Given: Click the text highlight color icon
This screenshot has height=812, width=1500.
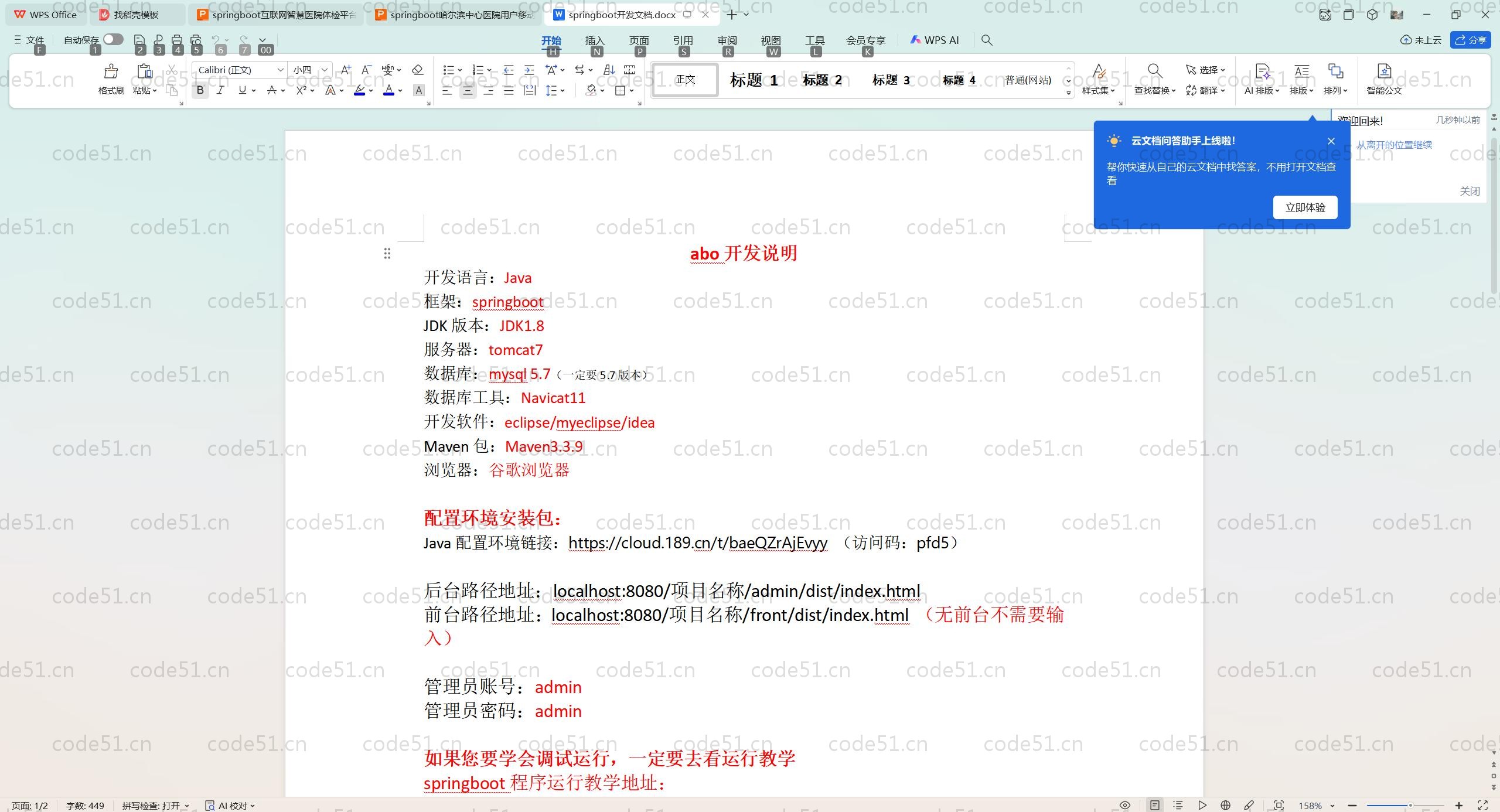Looking at the screenshot, I should (360, 90).
